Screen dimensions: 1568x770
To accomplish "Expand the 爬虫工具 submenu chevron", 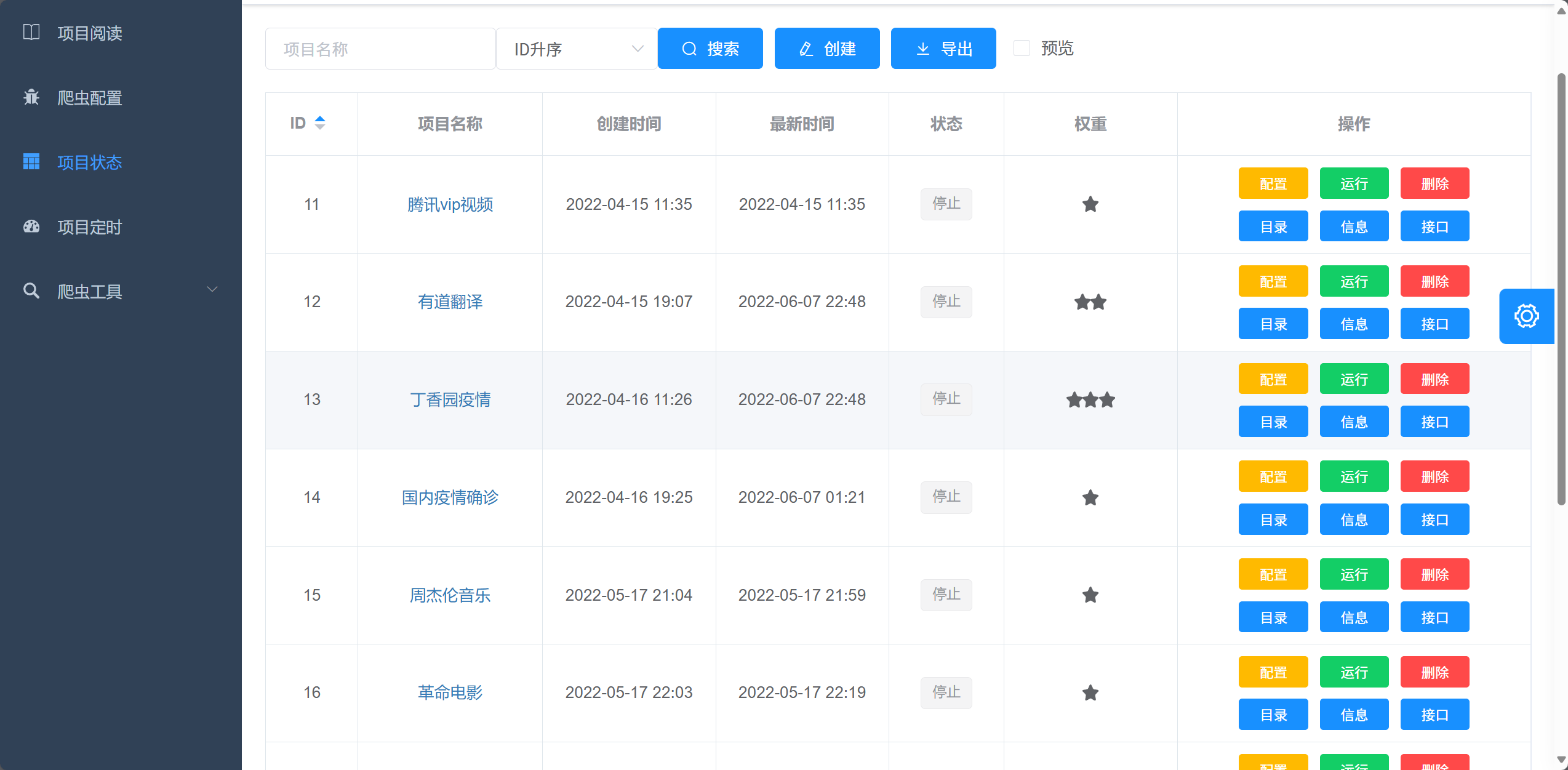I will tap(212, 289).
